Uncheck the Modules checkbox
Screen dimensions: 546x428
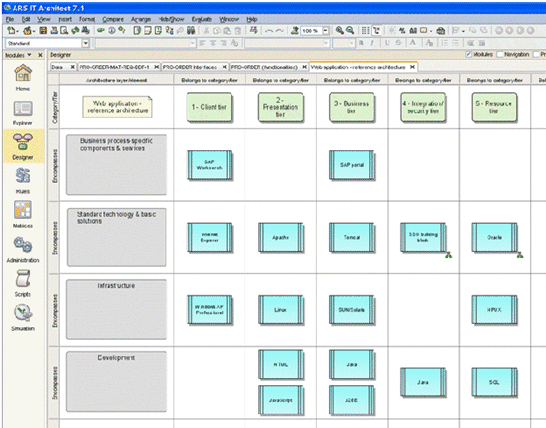click(469, 54)
